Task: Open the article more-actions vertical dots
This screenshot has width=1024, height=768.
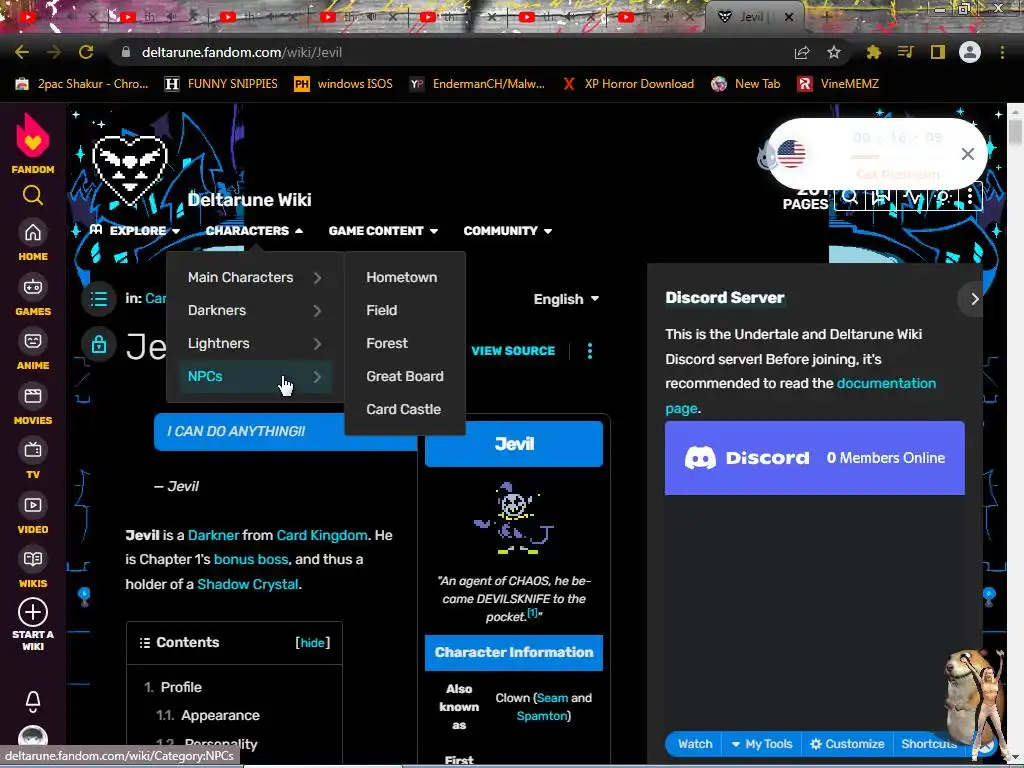Action: pyautogui.click(x=590, y=351)
